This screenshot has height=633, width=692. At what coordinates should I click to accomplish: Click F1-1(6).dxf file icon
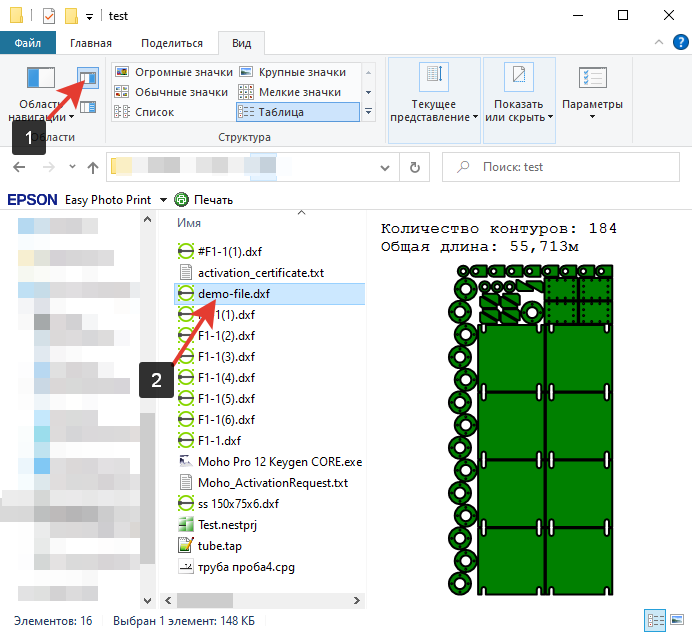(186, 419)
